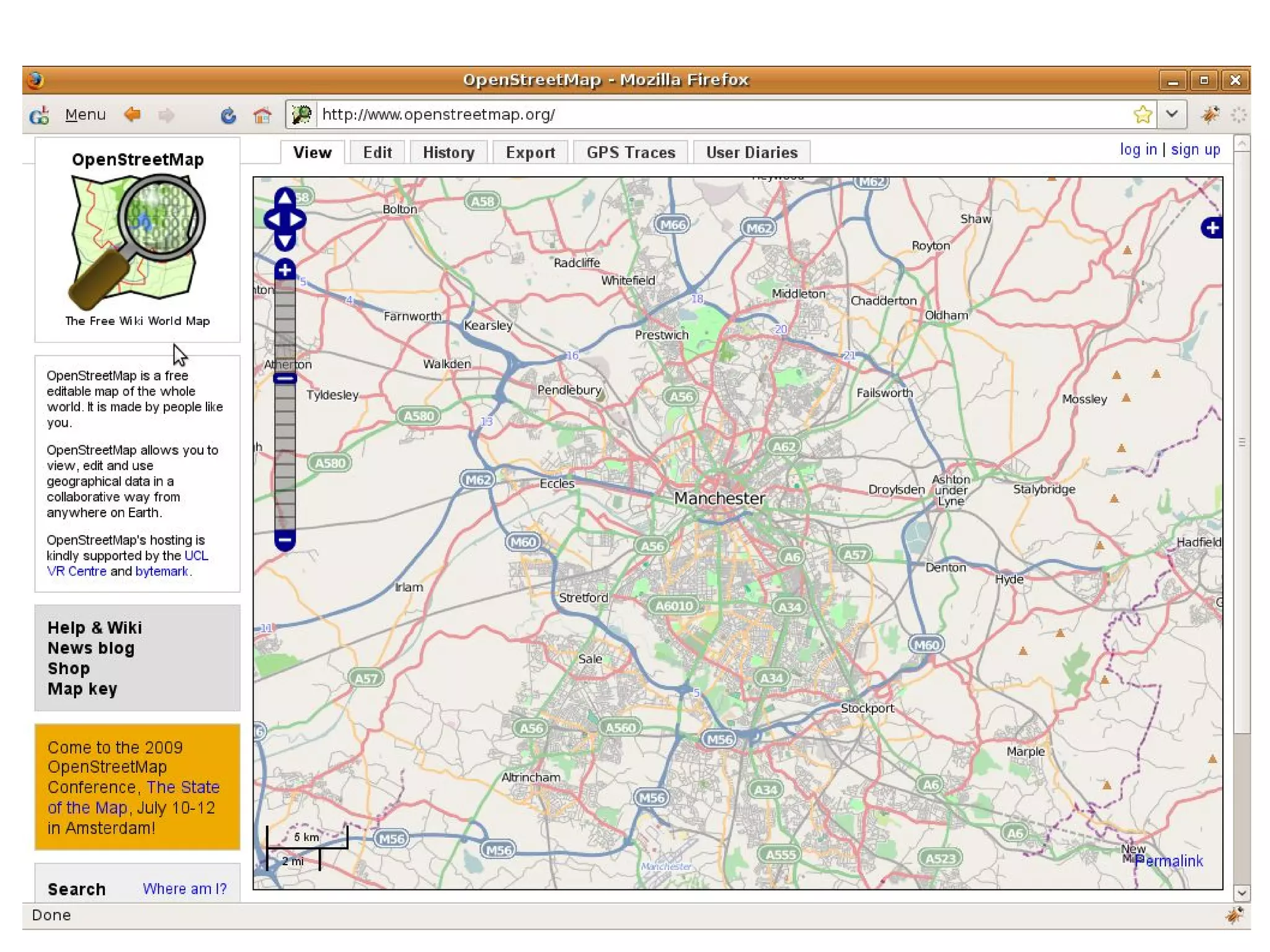Zoom in using the plus button above the slider
This screenshot has height=952, width=1270.
point(285,270)
